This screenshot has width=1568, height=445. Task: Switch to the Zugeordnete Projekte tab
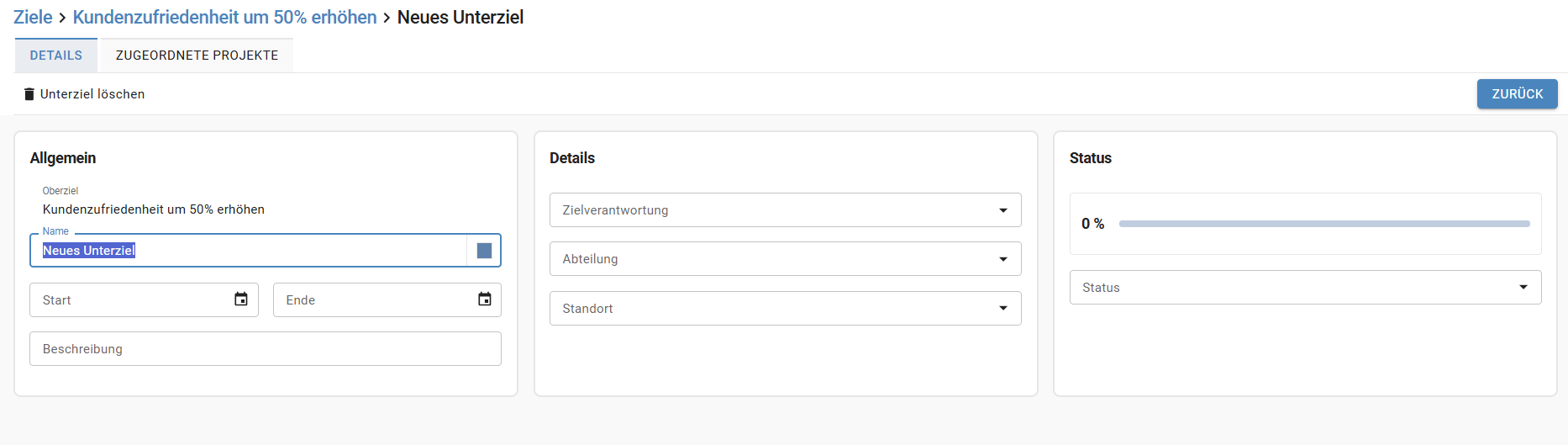click(197, 56)
